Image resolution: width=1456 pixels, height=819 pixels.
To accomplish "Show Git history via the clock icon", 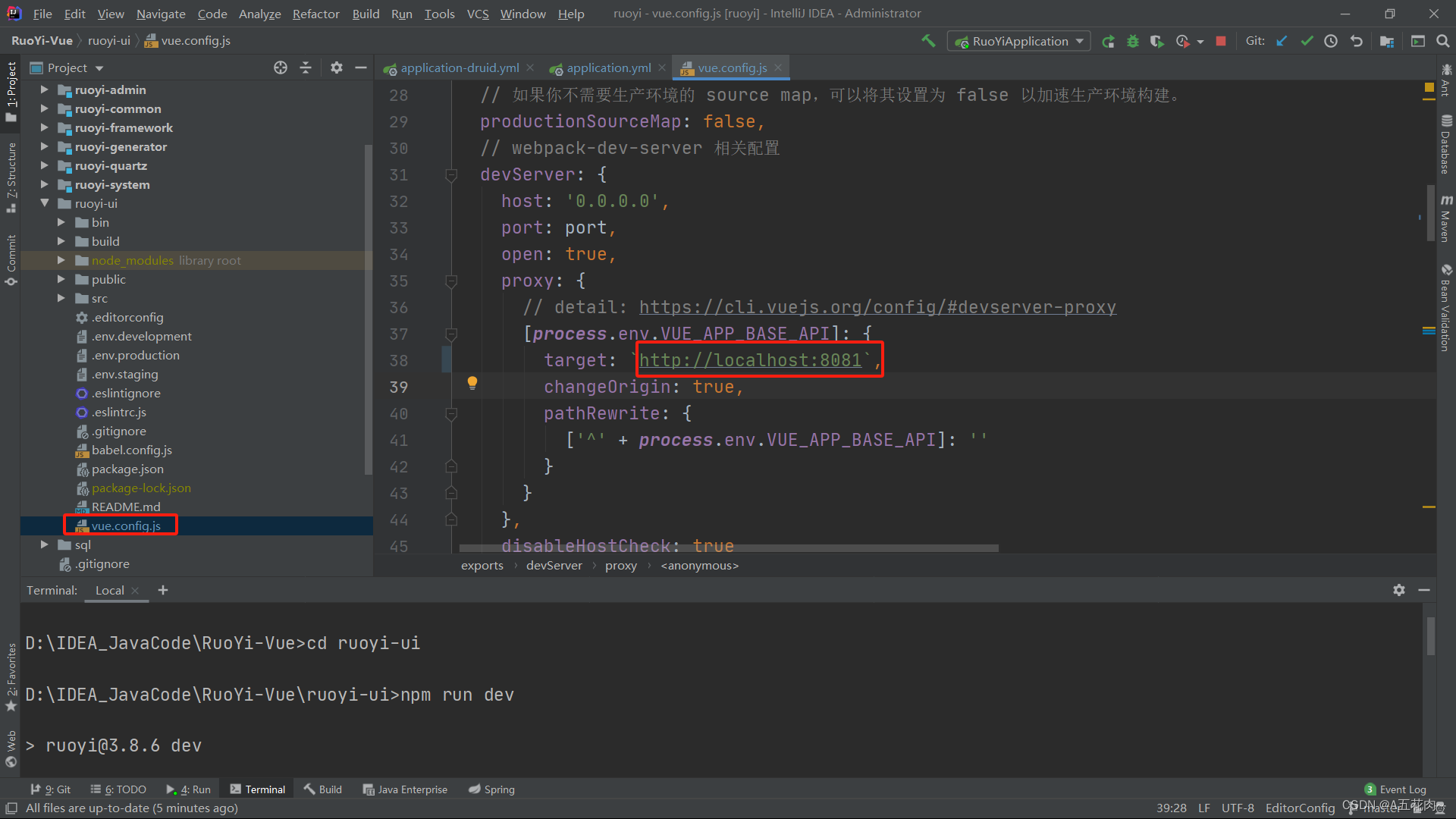I will tap(1331, 41).
